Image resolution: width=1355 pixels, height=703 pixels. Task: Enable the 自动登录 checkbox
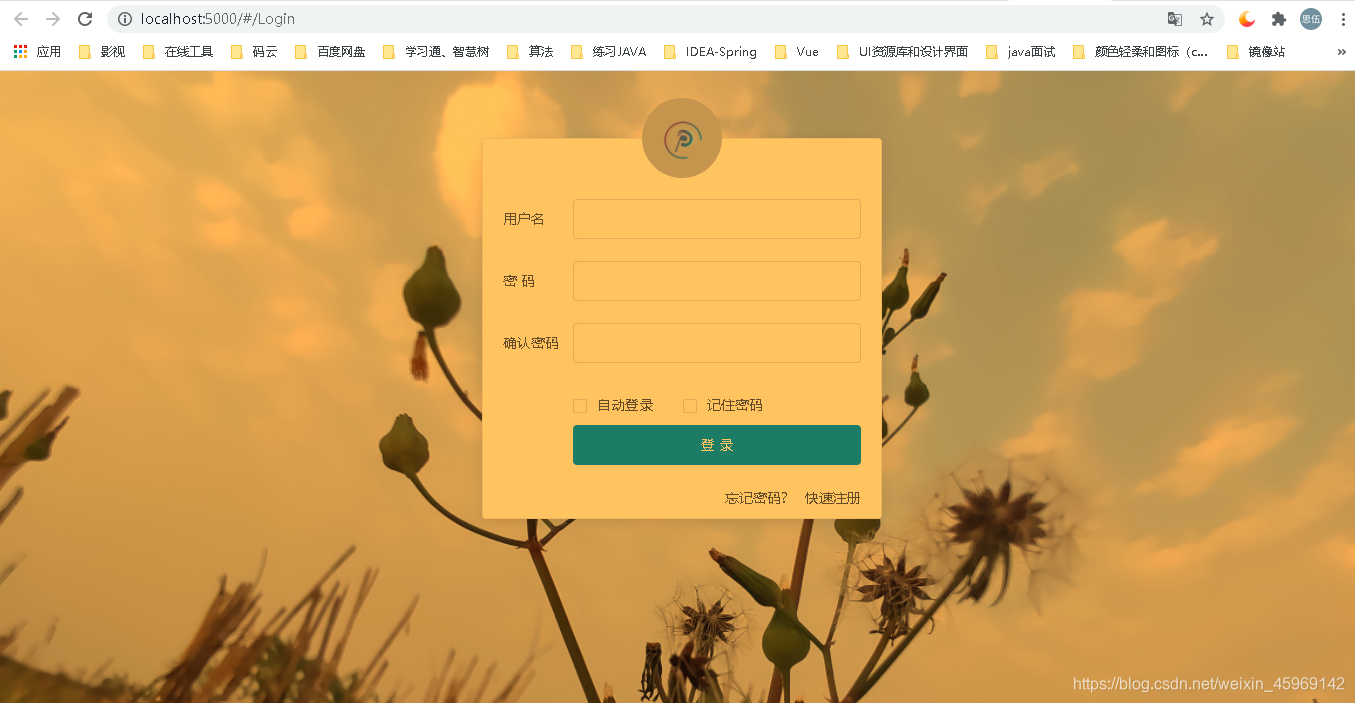tap(580, 405)
